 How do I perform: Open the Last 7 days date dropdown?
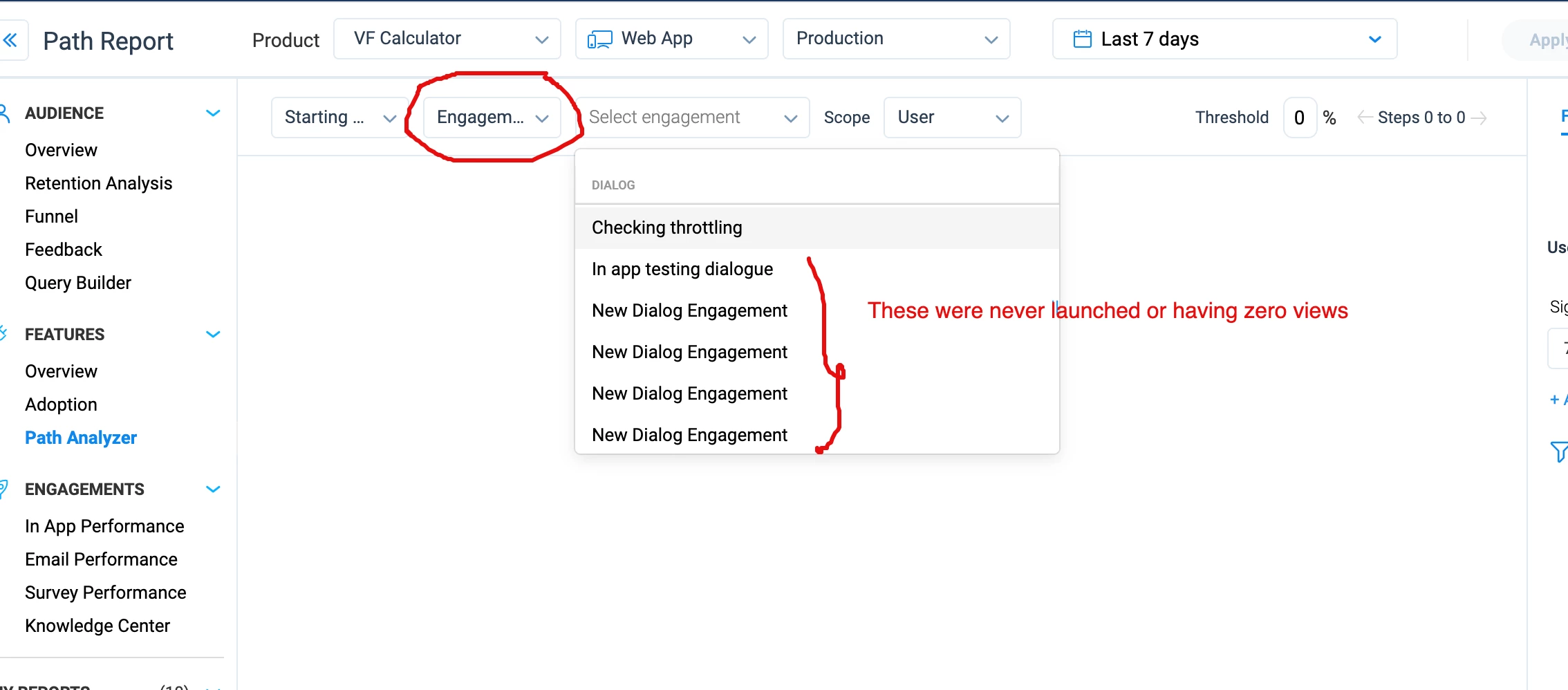(x=1224, y=39)
